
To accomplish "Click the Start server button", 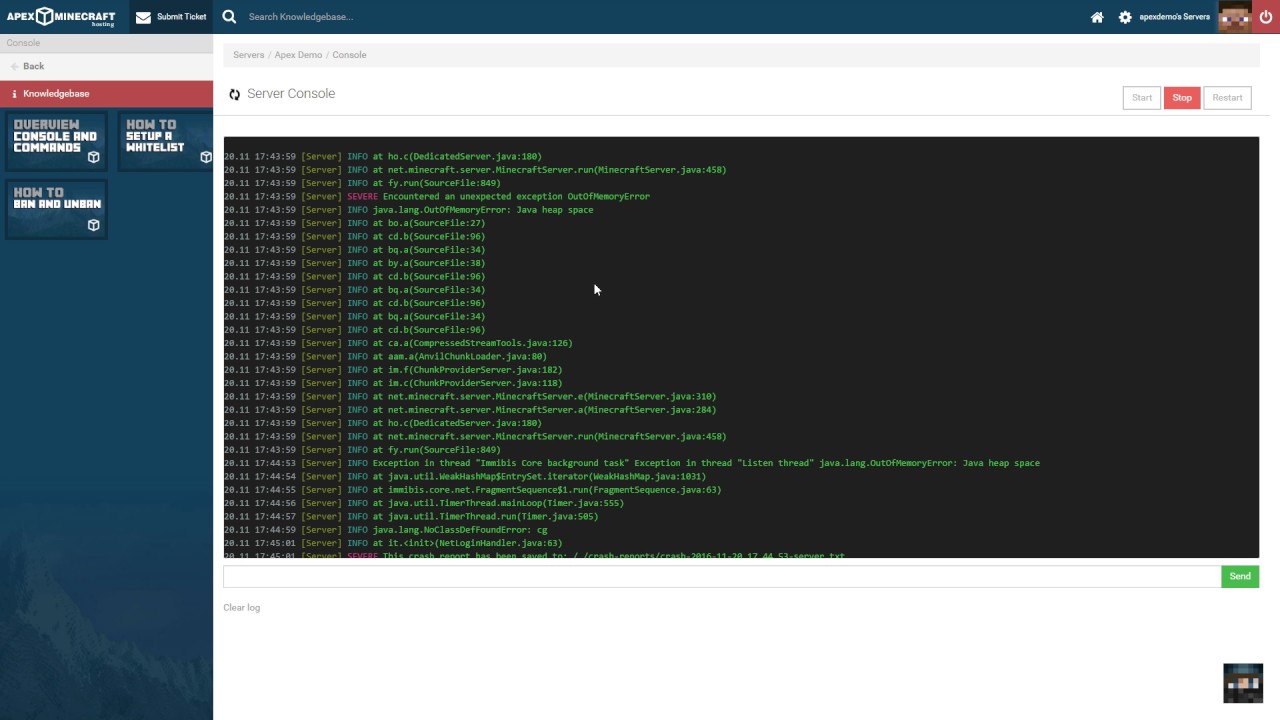I will tap(1141, 98).
